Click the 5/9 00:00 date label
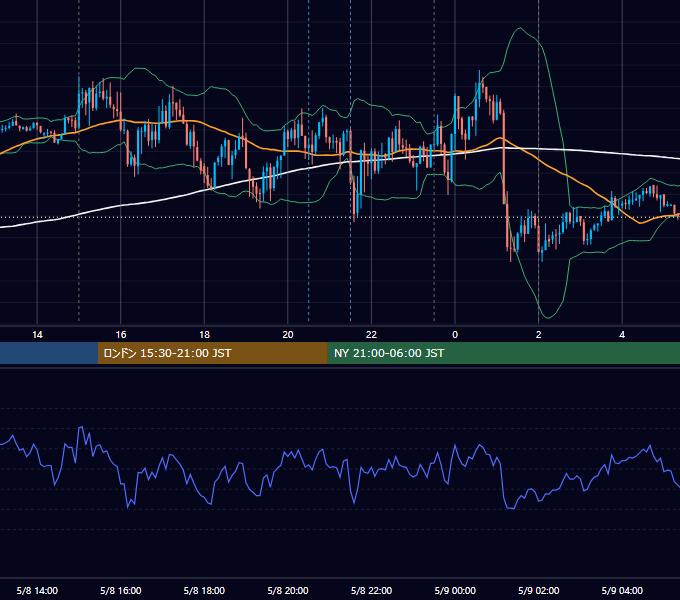The height and width of the screenshot is (600, 680). [455, 590]
